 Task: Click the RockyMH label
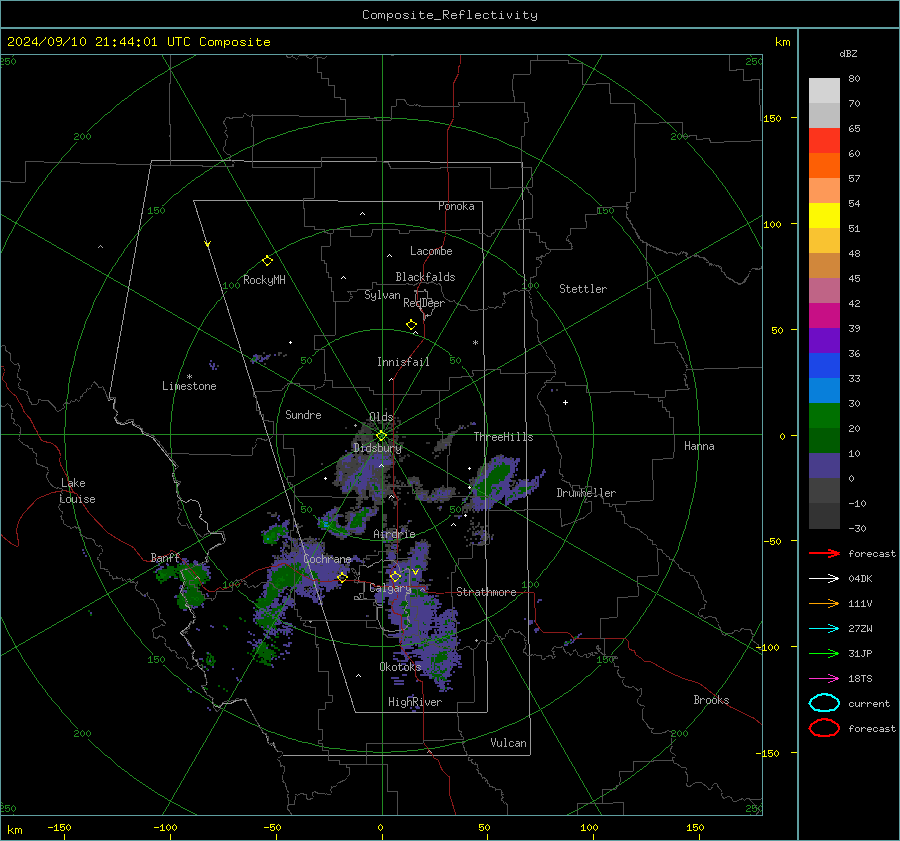(x=264, y=280)
